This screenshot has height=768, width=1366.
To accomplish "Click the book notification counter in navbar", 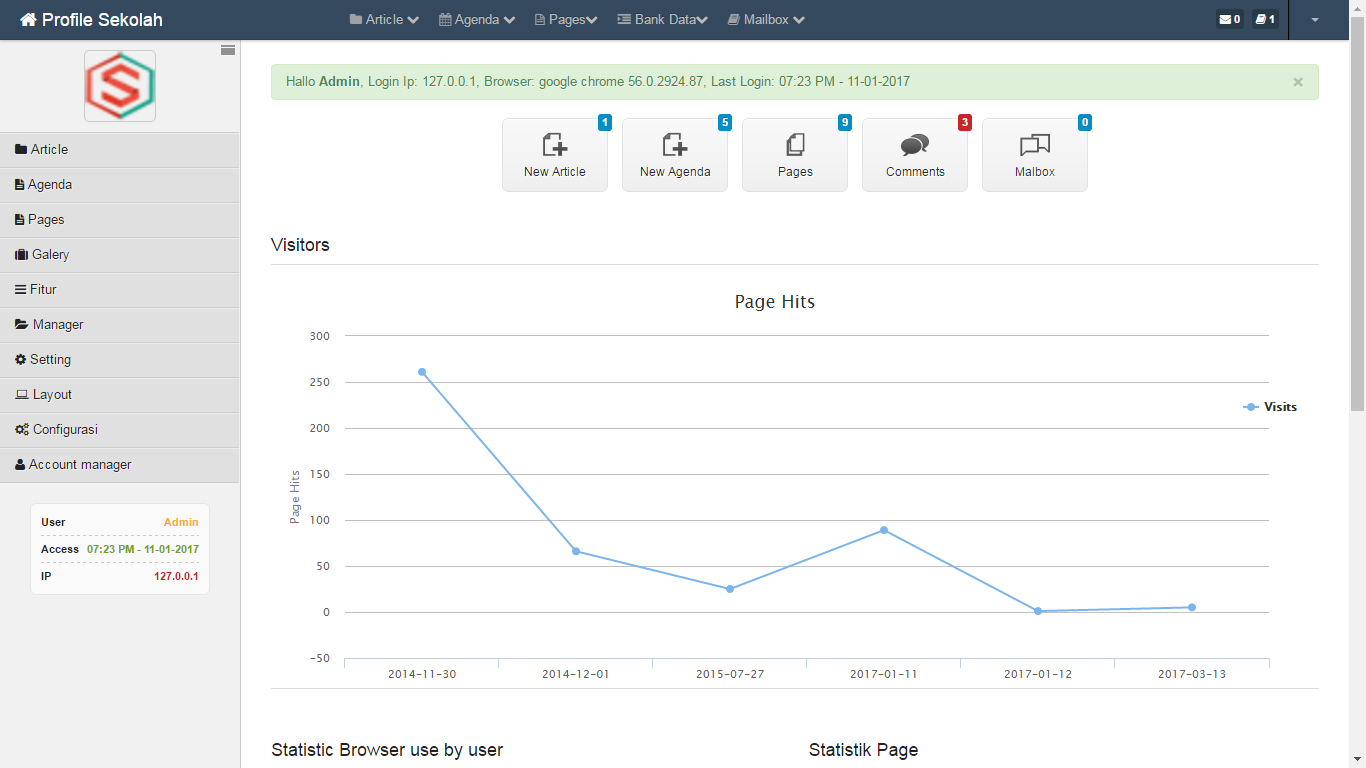I will pyautogui.click(x=1265, y=19).
